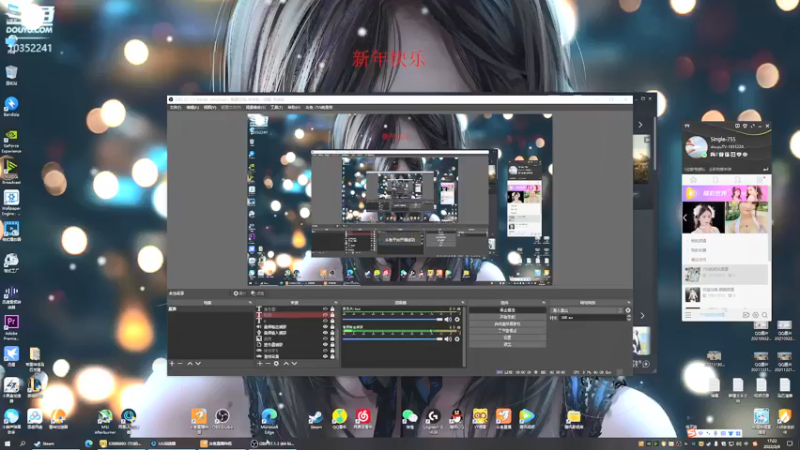Expand the lower right chevron in the window behind OBS
The image size is (800, 450).
point(642,316)
